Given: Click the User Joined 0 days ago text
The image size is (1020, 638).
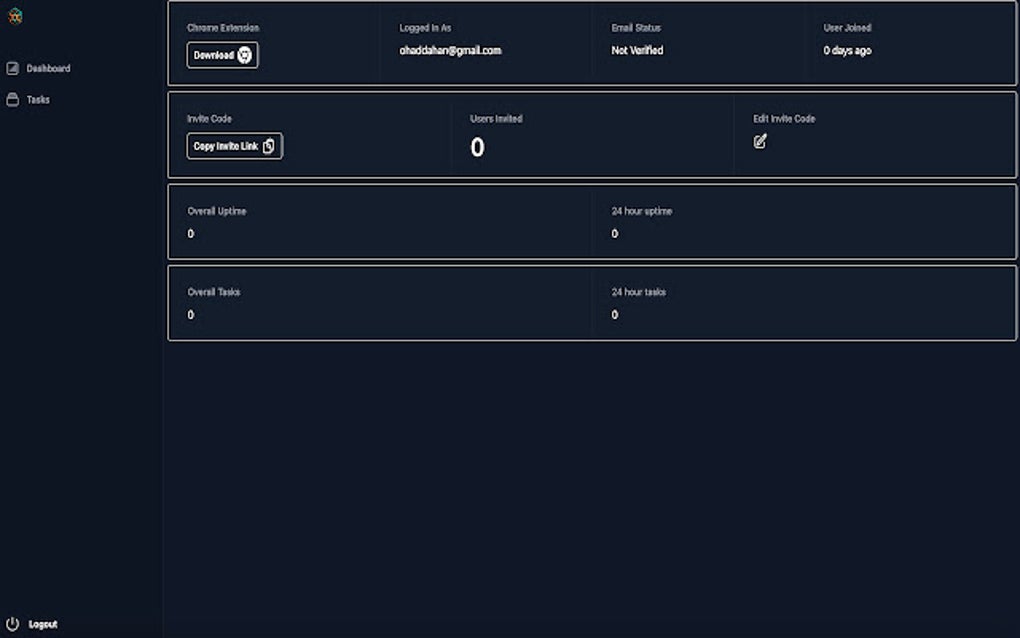Looking at the screenshot, I should (x=846, y=49).
